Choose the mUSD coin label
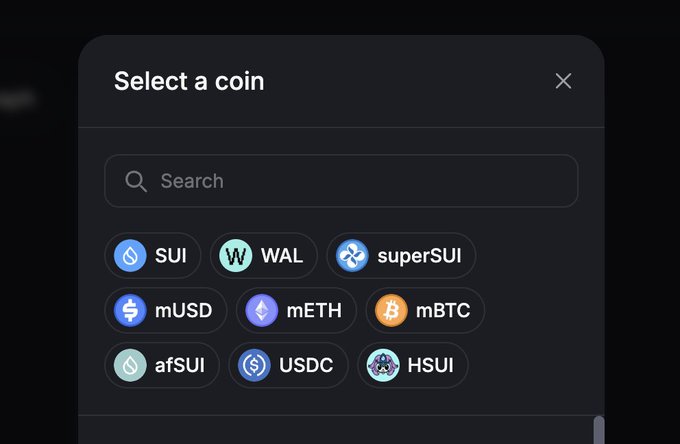 (183, 310)
